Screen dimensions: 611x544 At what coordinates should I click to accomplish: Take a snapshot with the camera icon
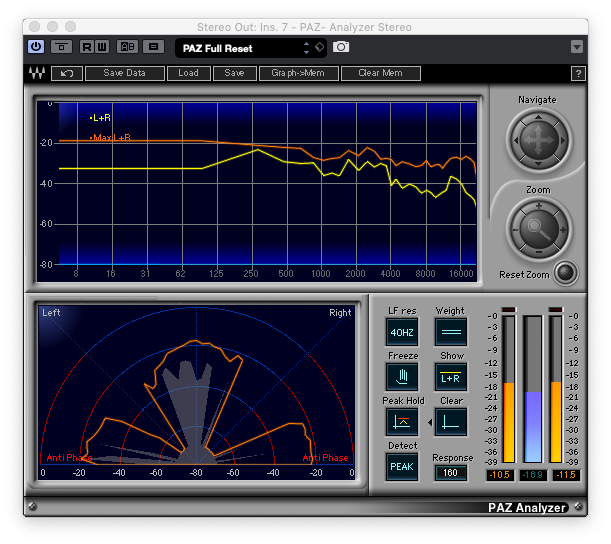pos(341,47)
